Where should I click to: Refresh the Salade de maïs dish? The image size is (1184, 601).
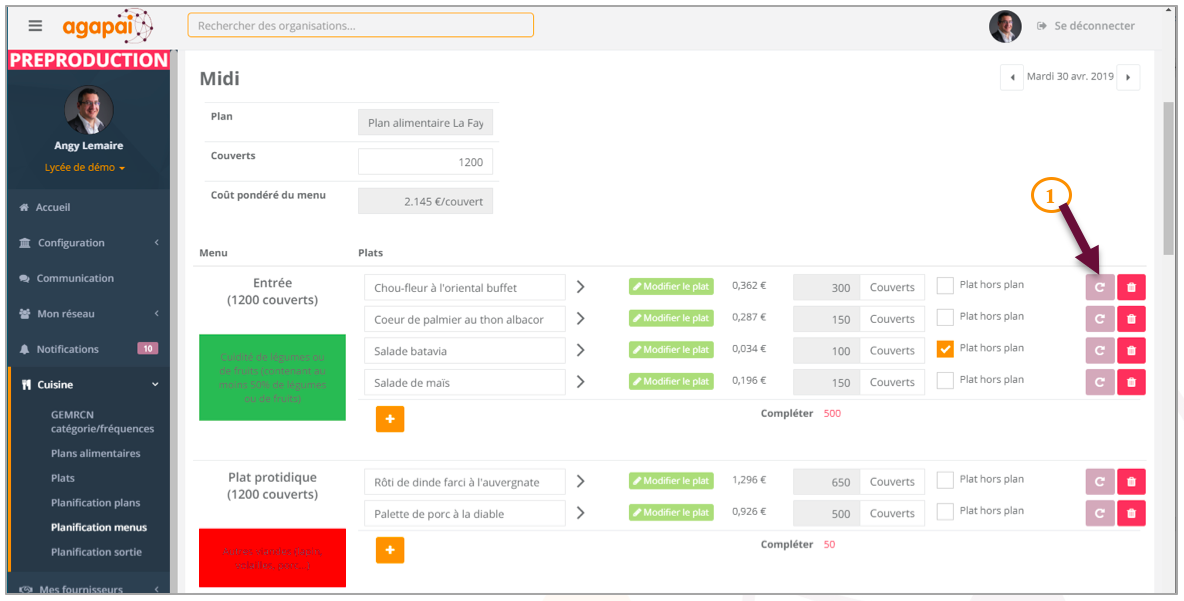[x=1100, y=383]
